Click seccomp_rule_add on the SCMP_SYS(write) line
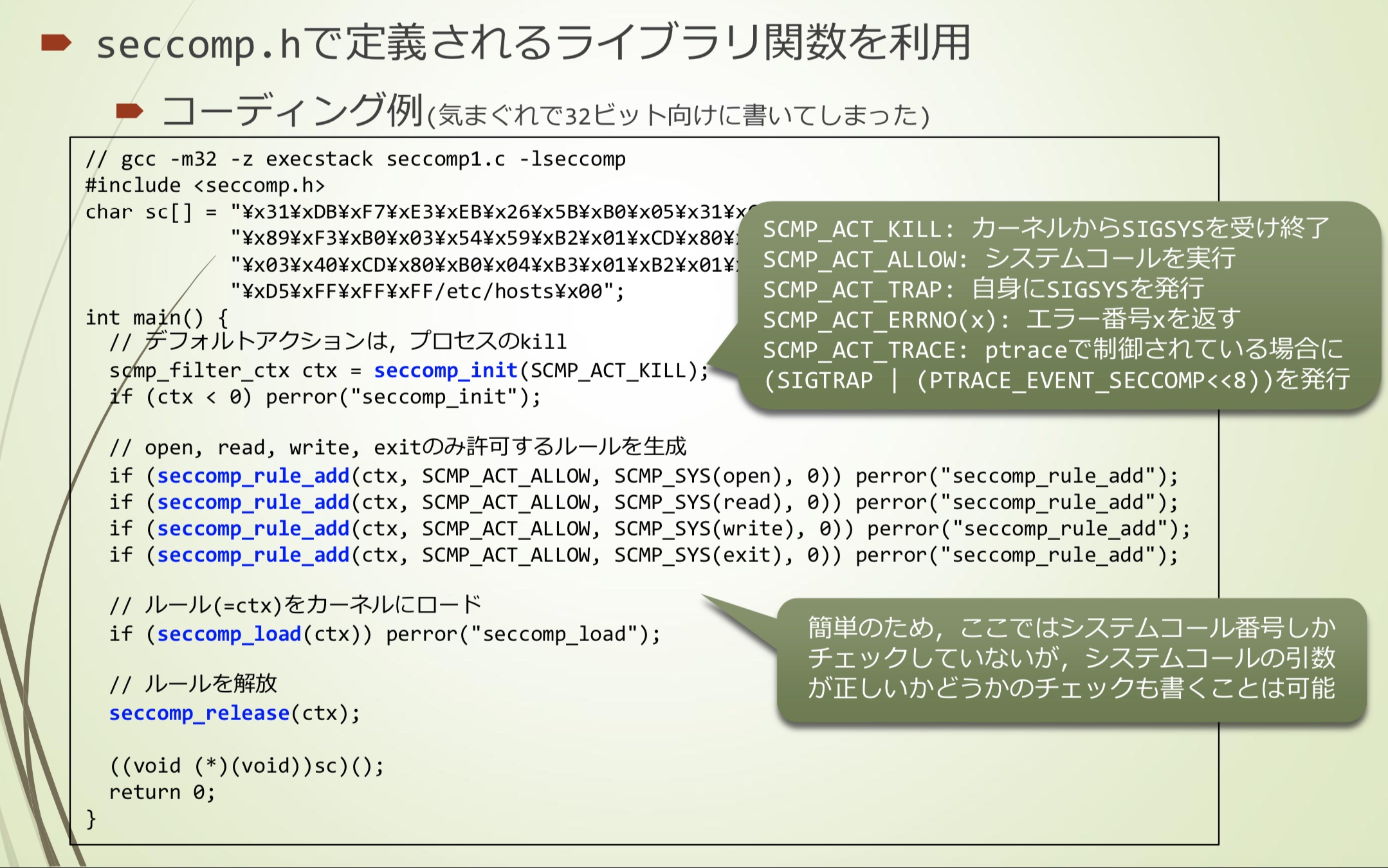Viewport: 1388px width, 868px height. pyautogui.click(x=253, y=529)
